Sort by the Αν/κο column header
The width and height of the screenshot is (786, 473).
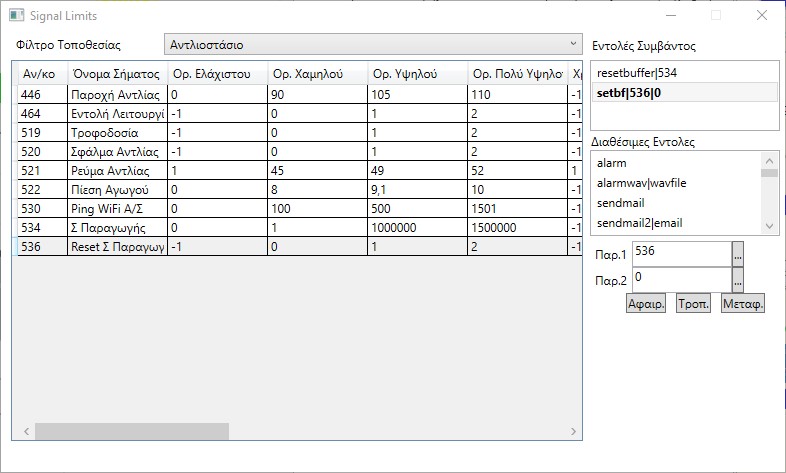tap(40, 74)
